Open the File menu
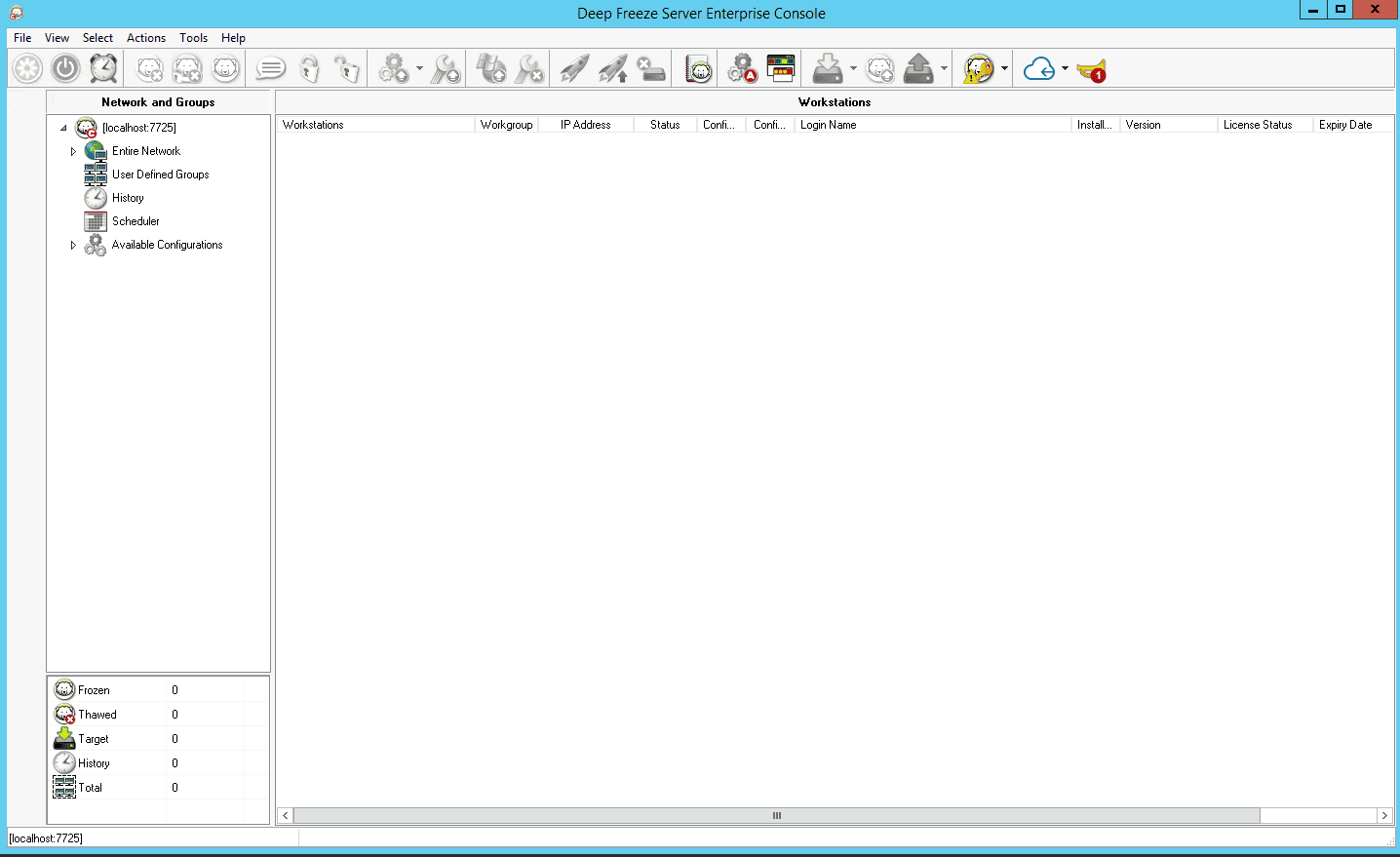Viewport: 1400px width, 857px height. click(x=22, y=38)
